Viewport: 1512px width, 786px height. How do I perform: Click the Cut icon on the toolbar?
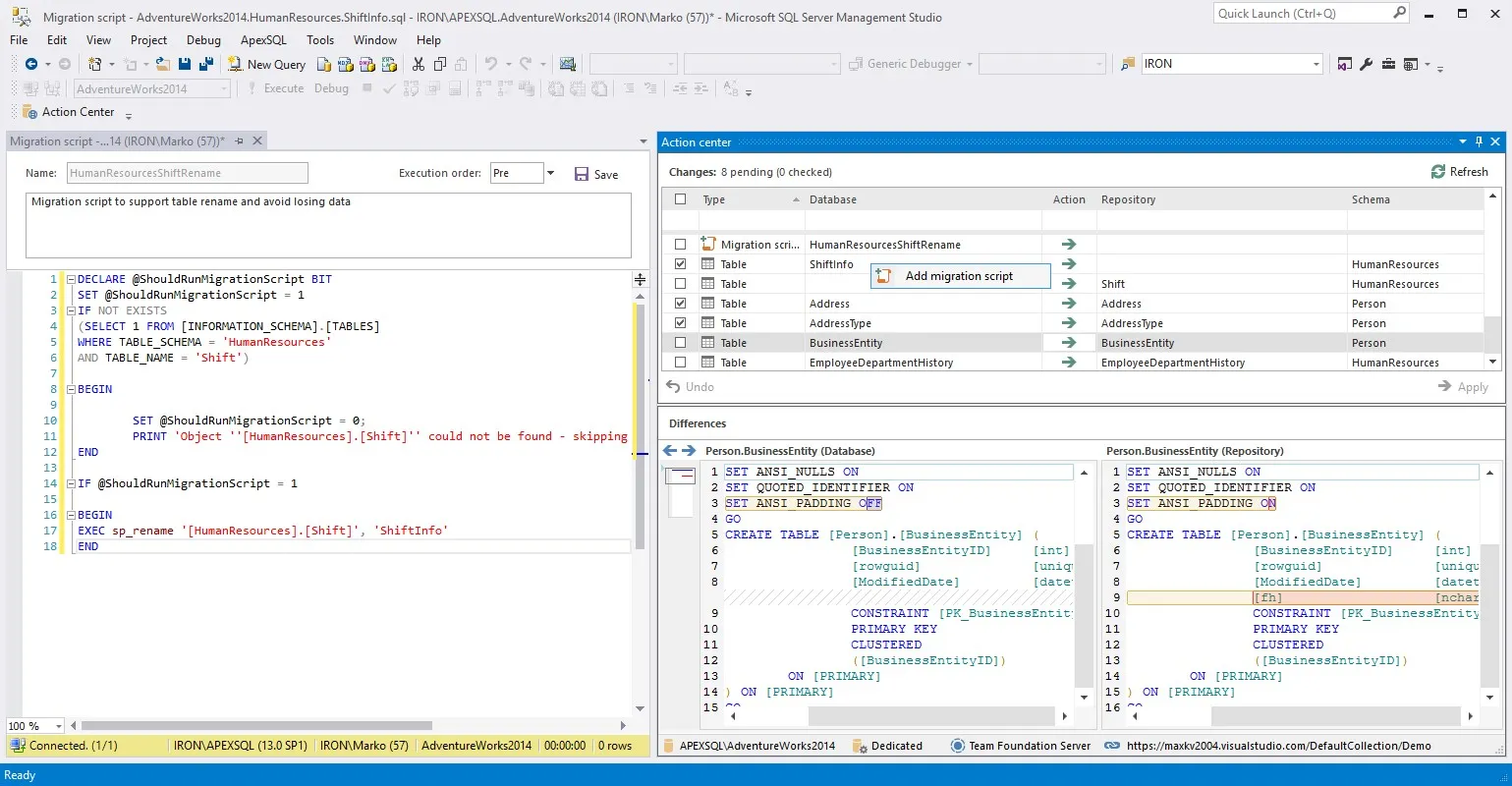[418, 63]
